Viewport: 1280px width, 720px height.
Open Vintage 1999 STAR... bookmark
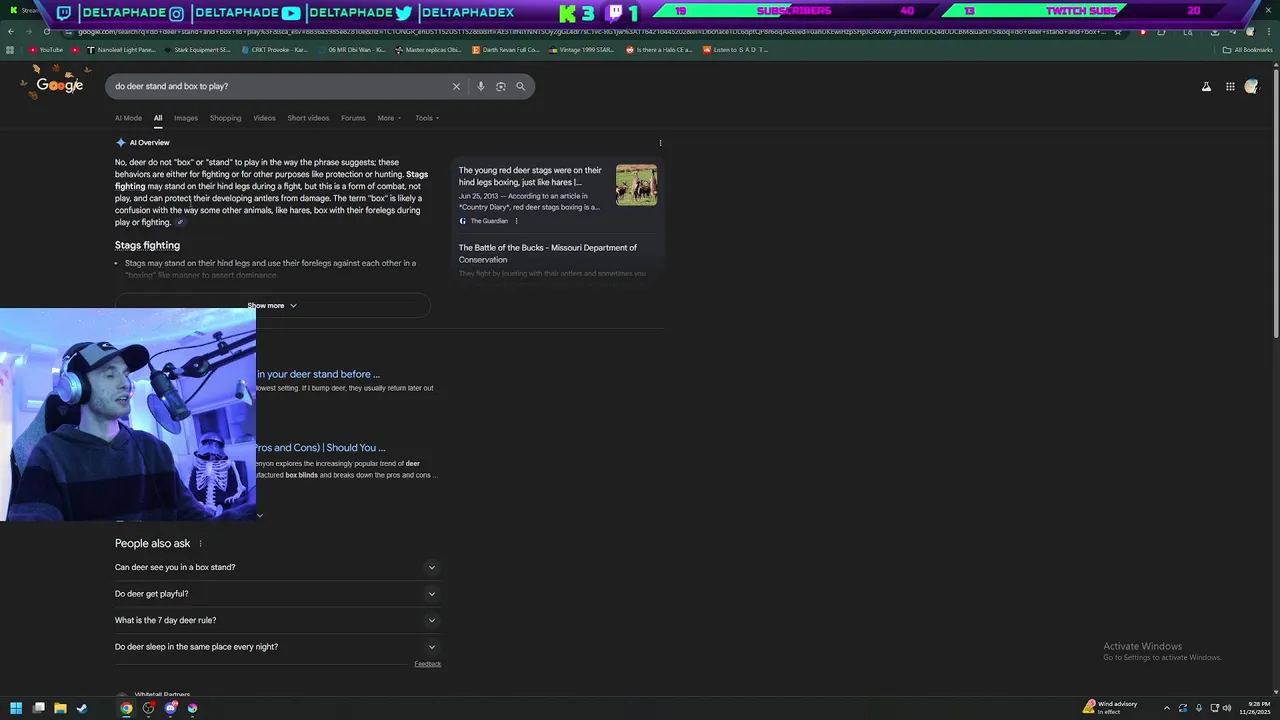(x=582, y=49)
